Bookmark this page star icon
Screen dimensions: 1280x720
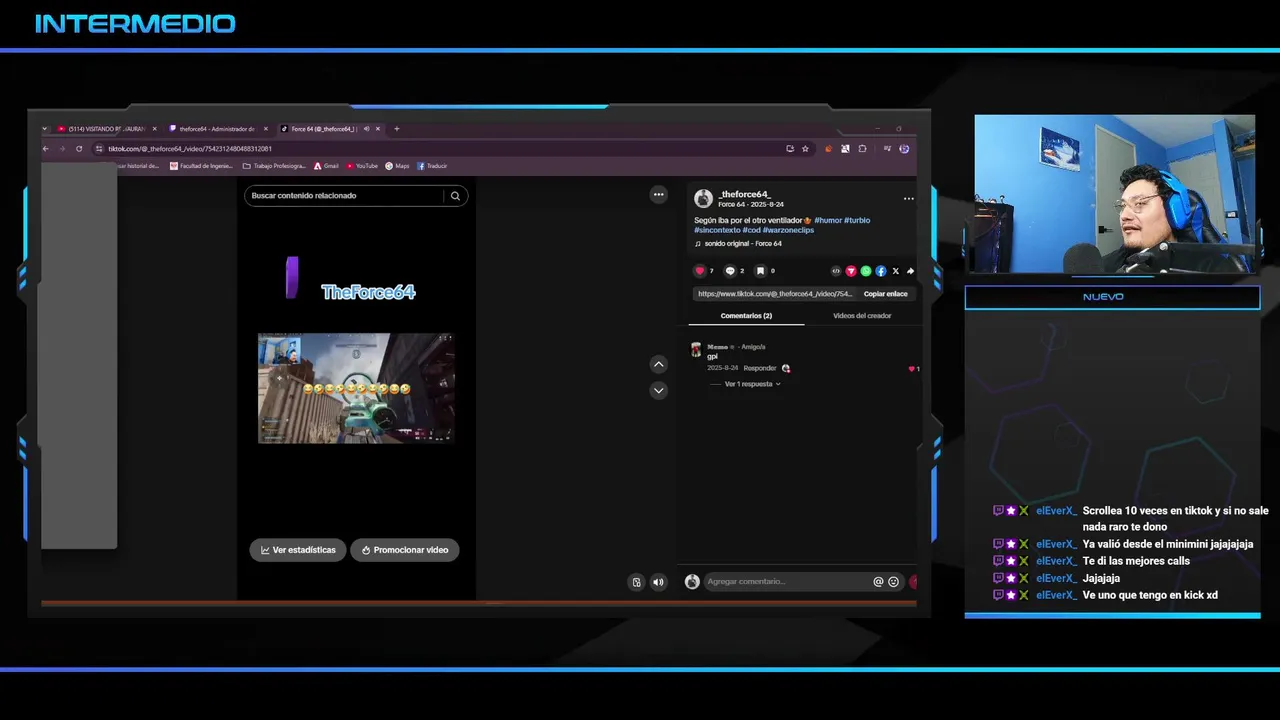pos(805,149)
